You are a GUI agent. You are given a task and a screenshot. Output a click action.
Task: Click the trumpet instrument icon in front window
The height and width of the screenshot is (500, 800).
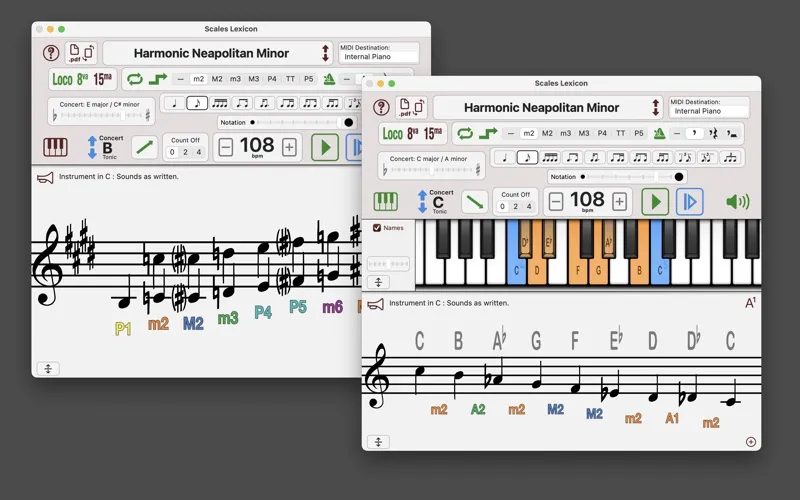click(376, 305)
